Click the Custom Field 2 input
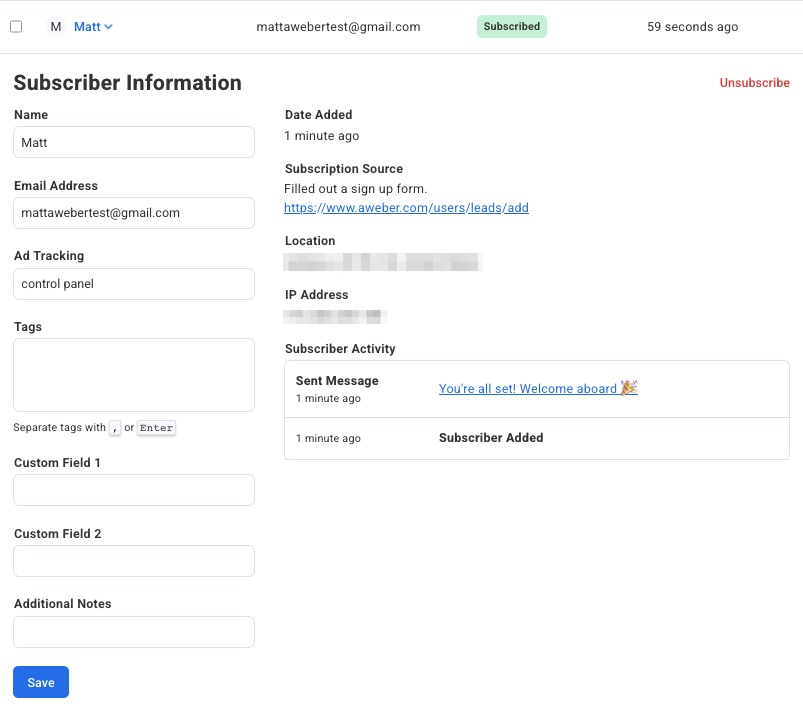The height and width of the screenshot is (704, 803). pyautogui.click(x=134, y=561)
